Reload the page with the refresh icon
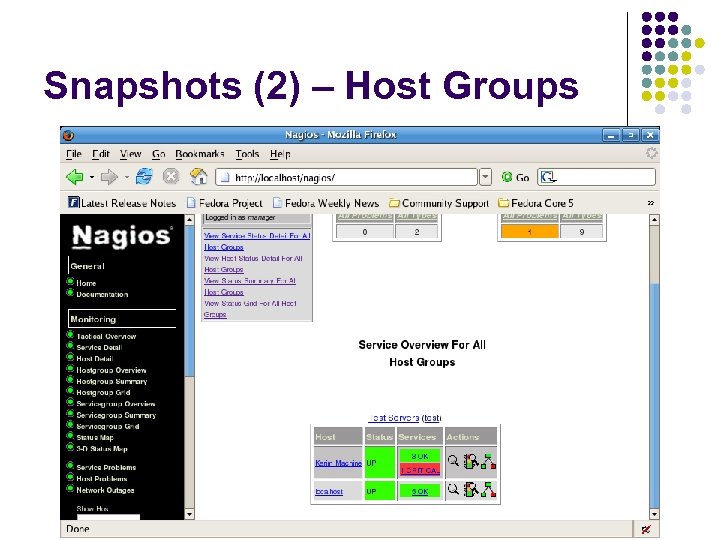 coord(144,176)
